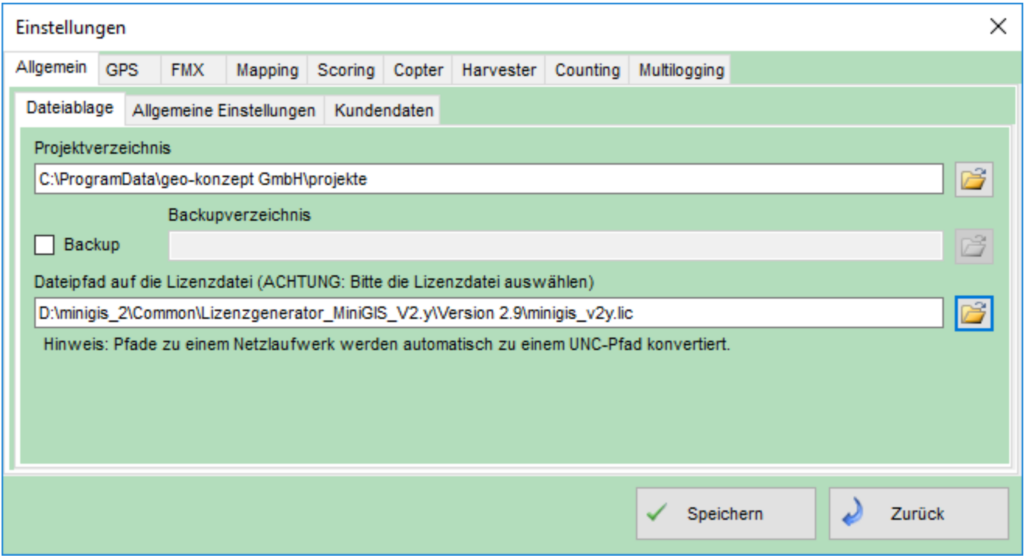Enable the Backup checkbox

pyautogui.click(x=45, y=246)
